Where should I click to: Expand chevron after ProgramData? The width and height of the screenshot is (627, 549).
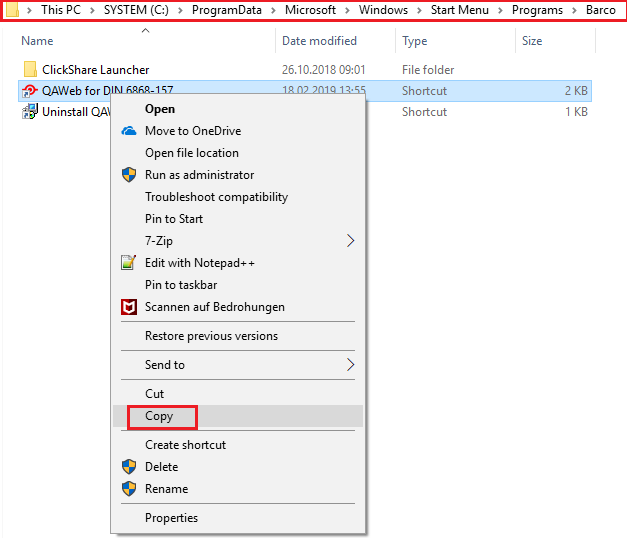coord(274,10)
